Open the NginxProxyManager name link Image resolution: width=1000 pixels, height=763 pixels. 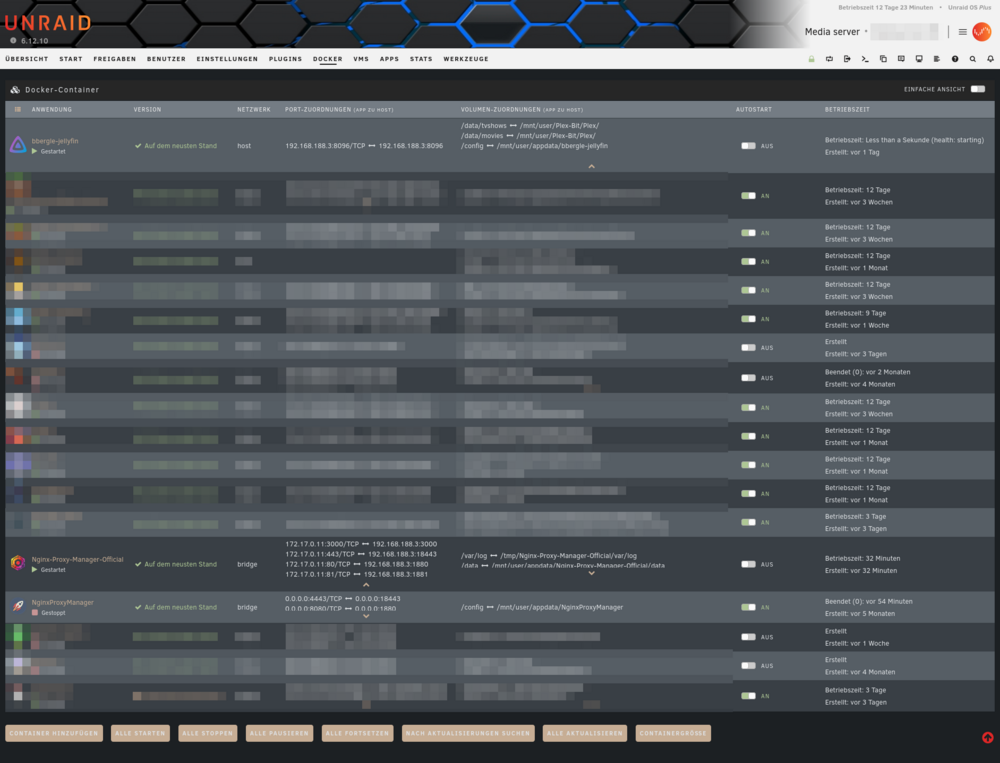(x=62, y=602)
